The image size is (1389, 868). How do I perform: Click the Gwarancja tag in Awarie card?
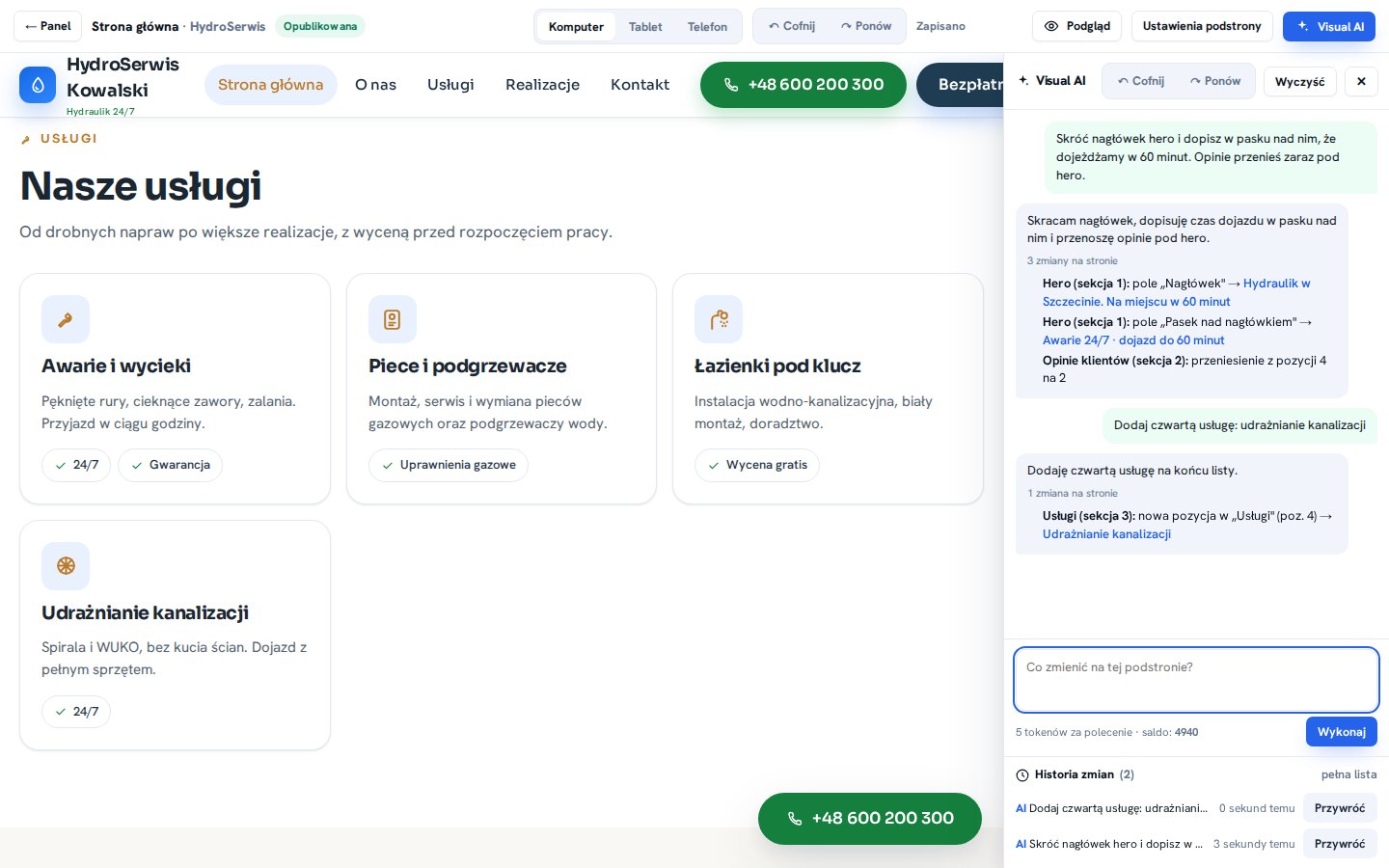[170, 465]
